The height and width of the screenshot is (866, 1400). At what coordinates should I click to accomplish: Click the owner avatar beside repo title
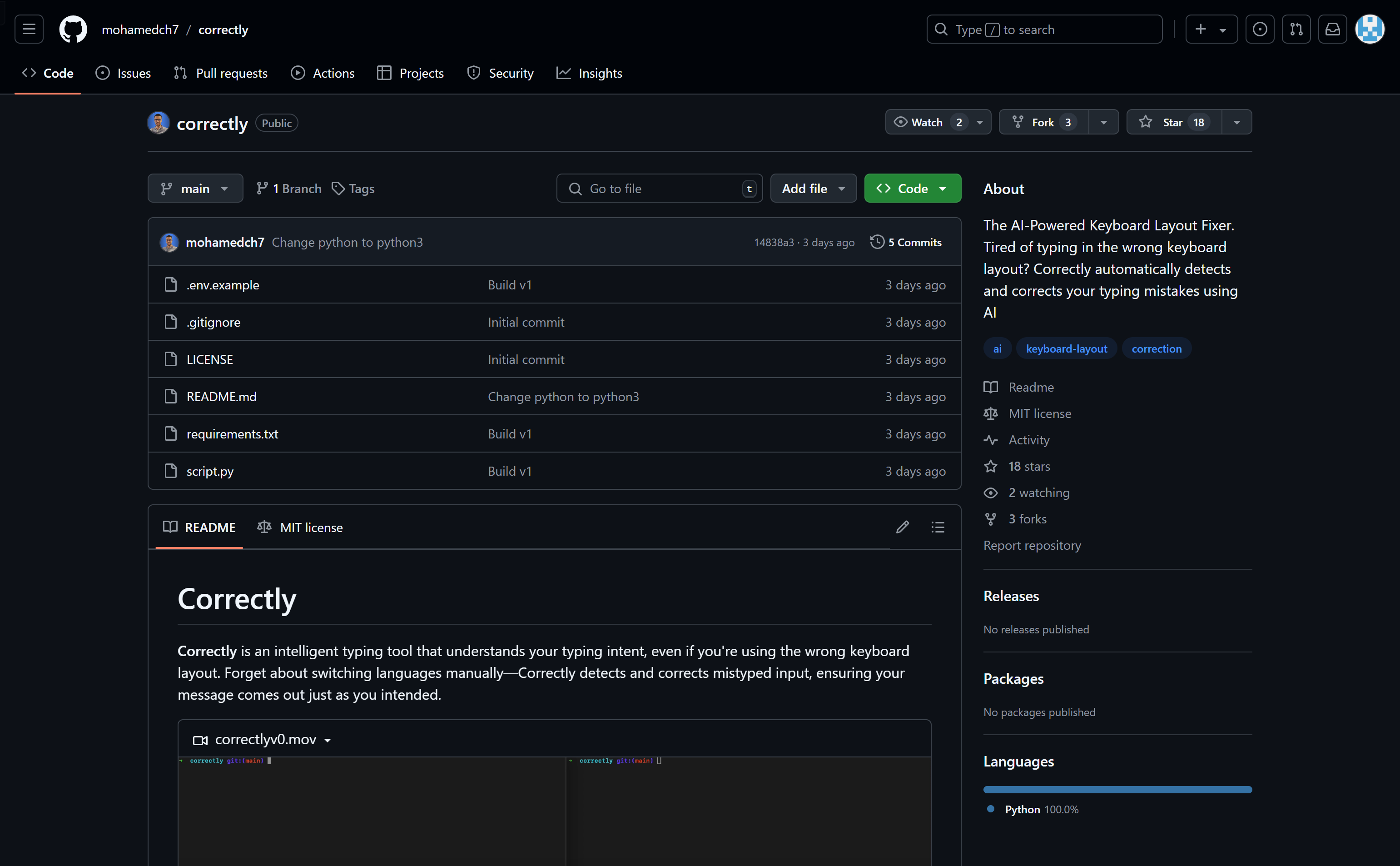coord(158,123)
